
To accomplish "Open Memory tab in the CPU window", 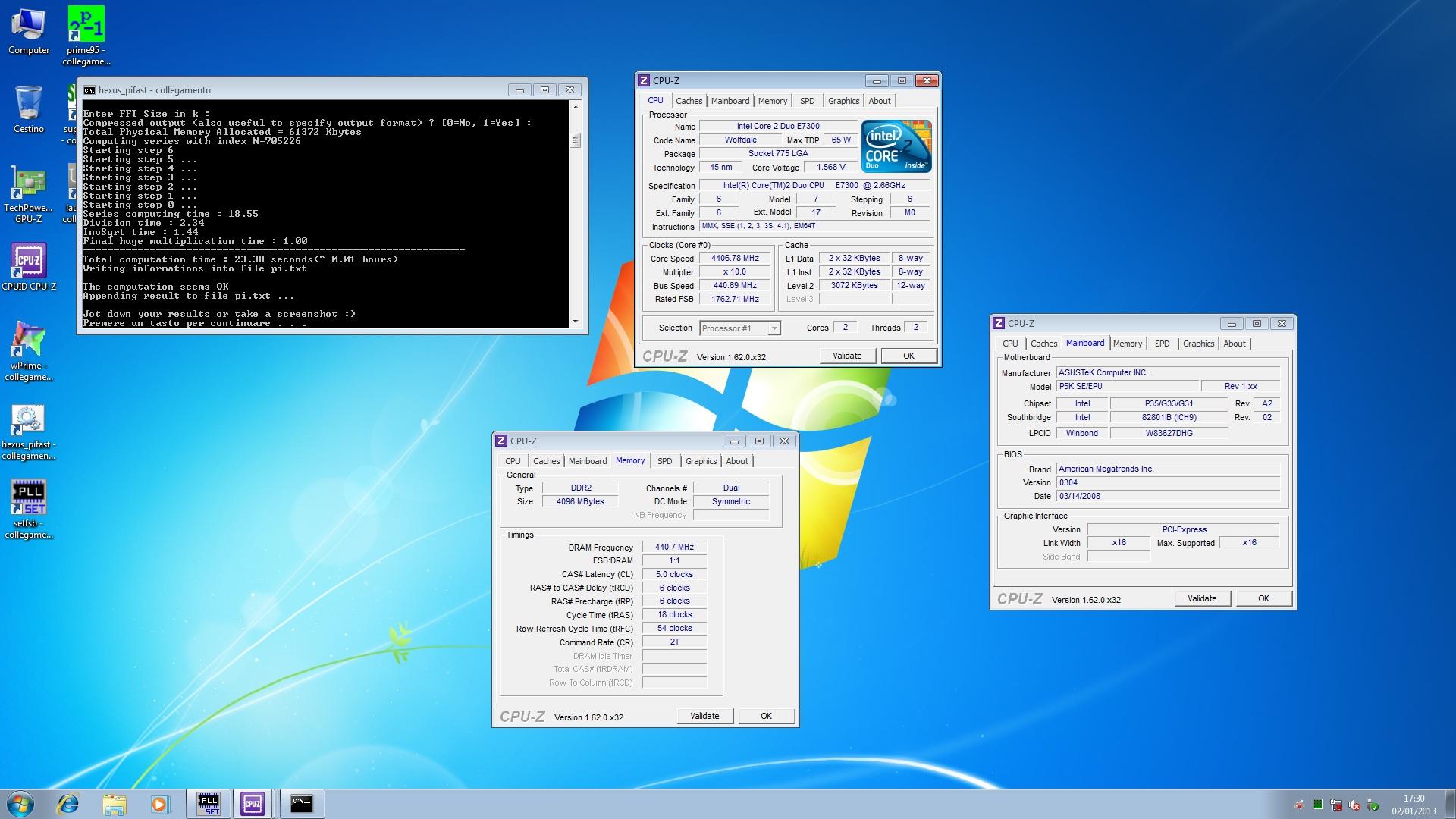I will click(773, 101).
